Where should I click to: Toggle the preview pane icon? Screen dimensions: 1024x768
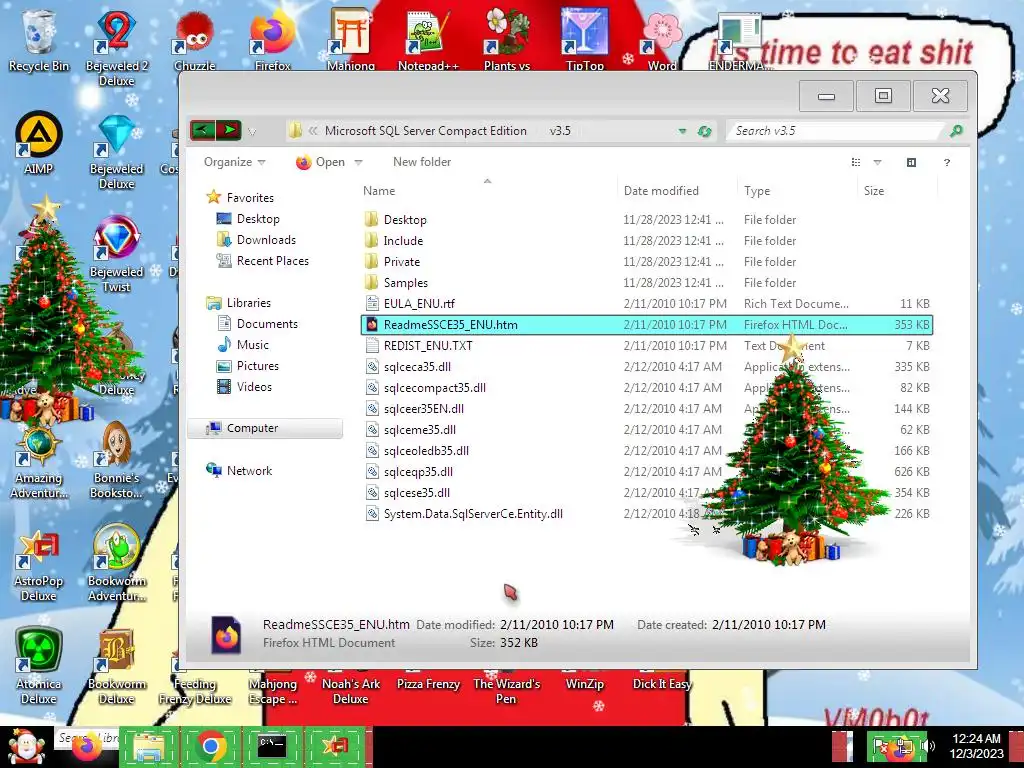pos(911,162)
